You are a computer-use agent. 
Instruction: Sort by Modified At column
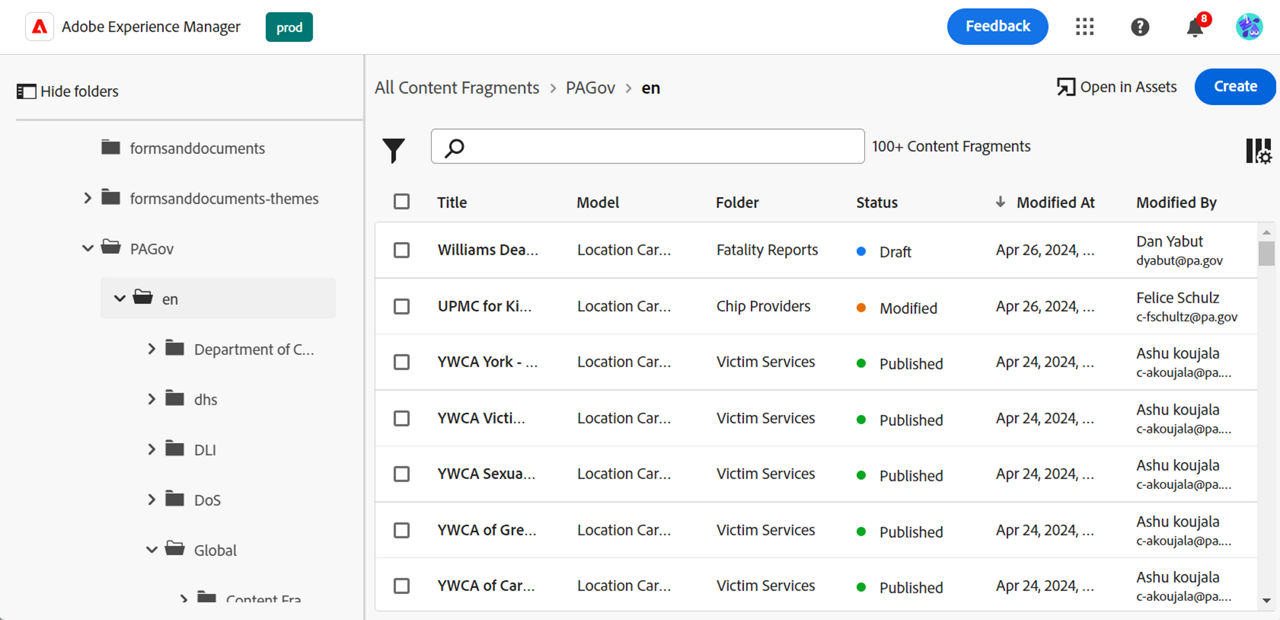click(1056, 202)
